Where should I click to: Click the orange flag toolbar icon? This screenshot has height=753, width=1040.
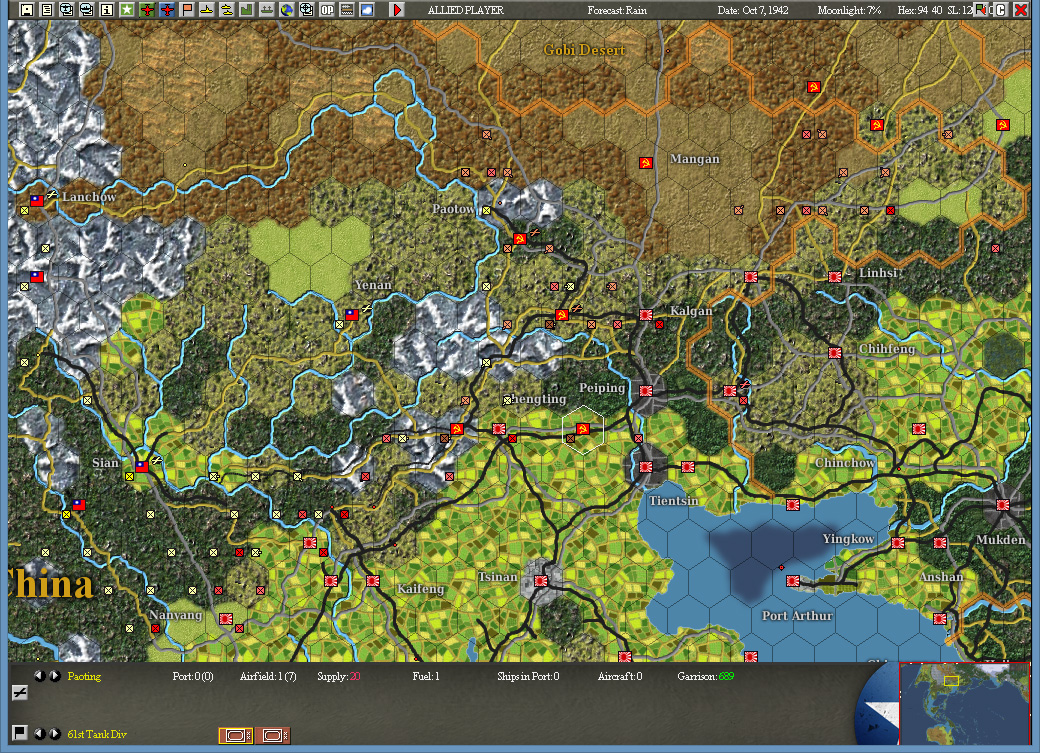pyautogui.click(x=186, y=10)
